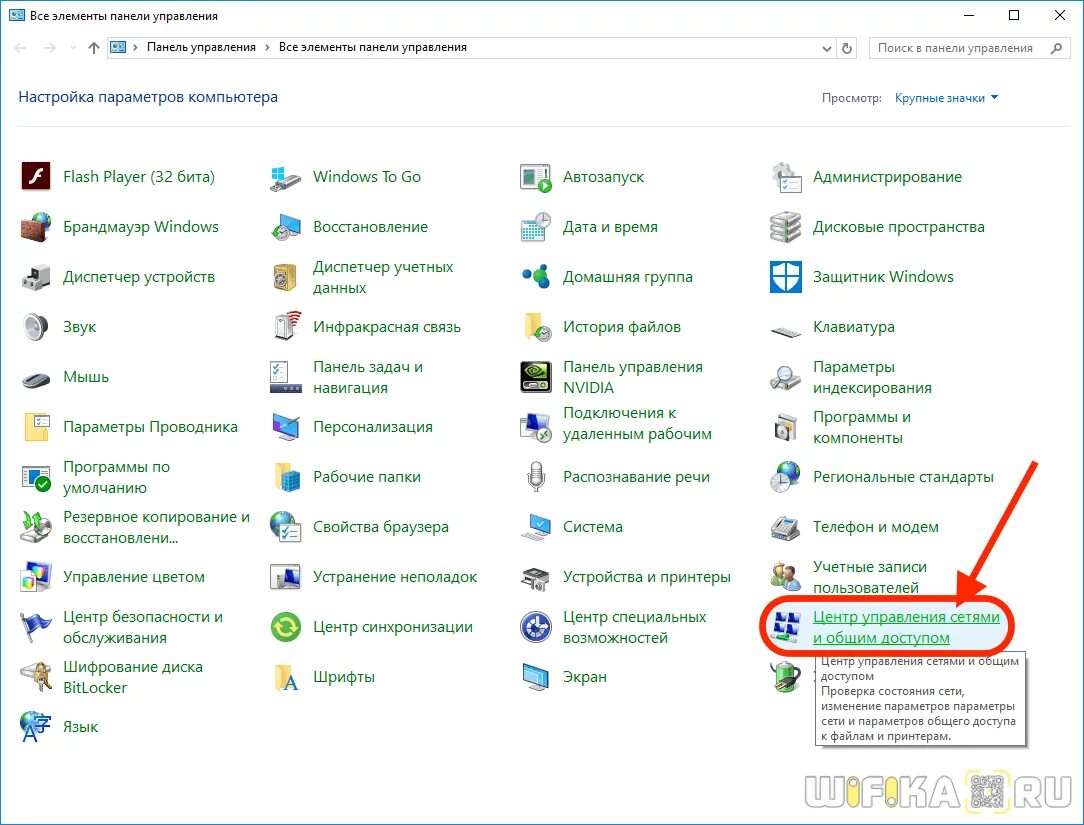Open the Шрифты fonts icon
Viewport: 1084px width, 825px height.
pyautogui.click(x=286, y=677)
